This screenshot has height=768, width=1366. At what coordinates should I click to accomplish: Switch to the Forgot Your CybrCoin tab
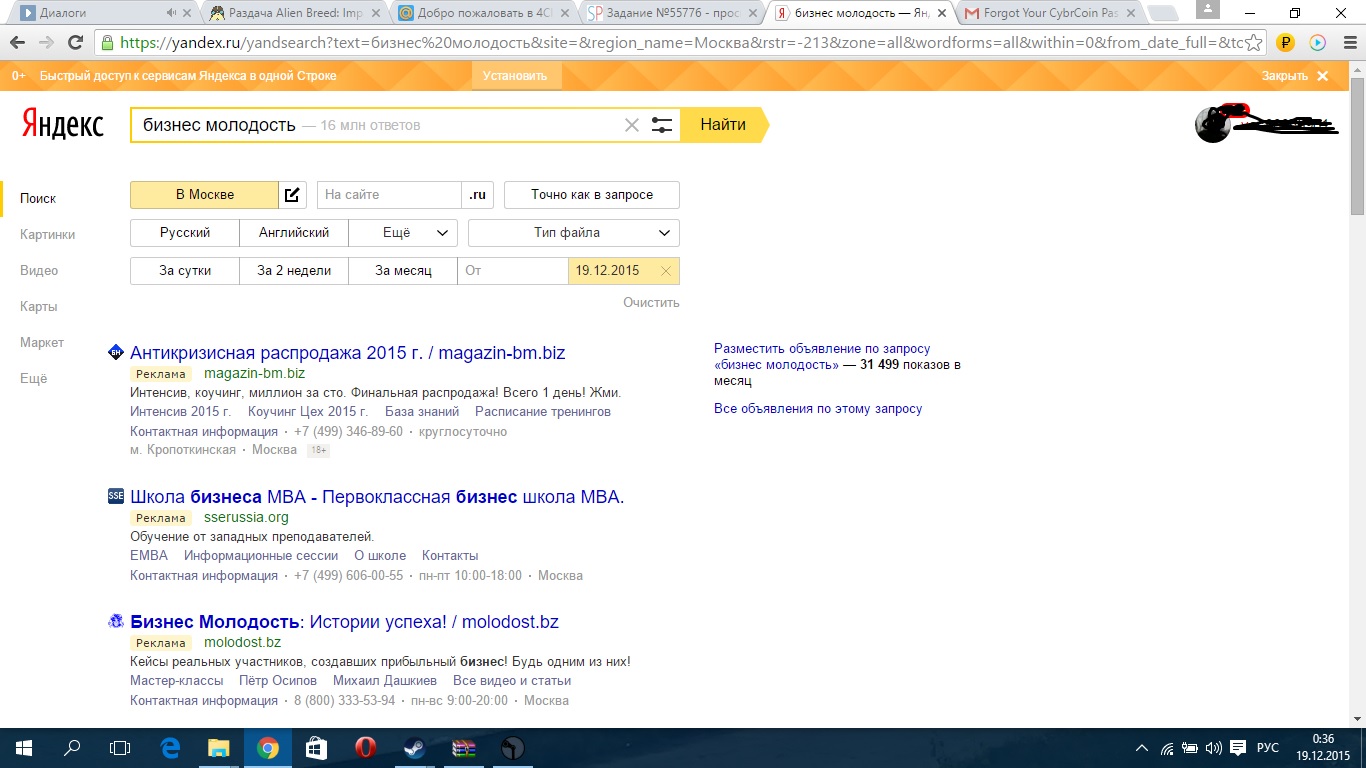coord(1048,13)
